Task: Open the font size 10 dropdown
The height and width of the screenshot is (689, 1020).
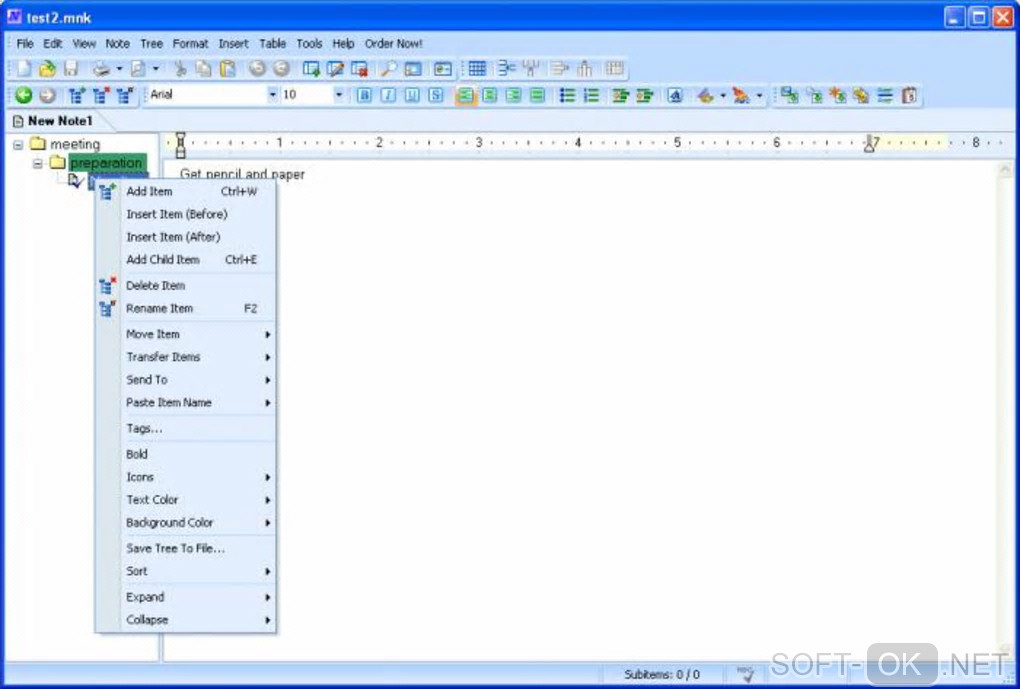Action: 338,95
